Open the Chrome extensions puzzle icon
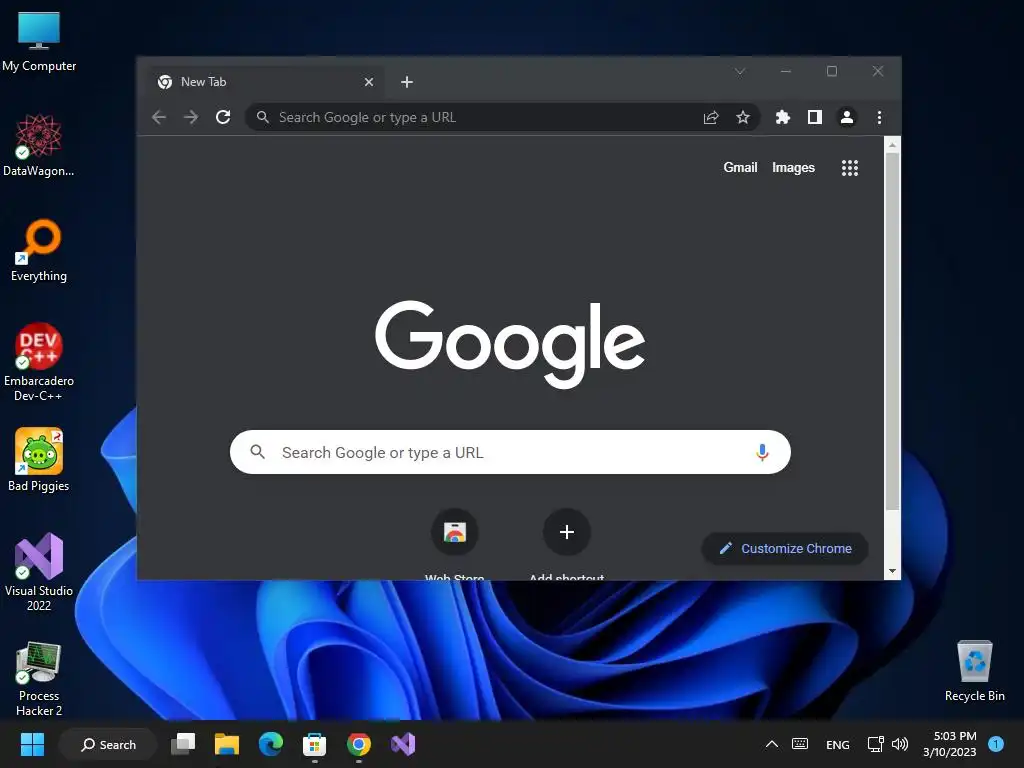Image resolution: width=1024 pixels, height=768 pixels. [782, 118]
